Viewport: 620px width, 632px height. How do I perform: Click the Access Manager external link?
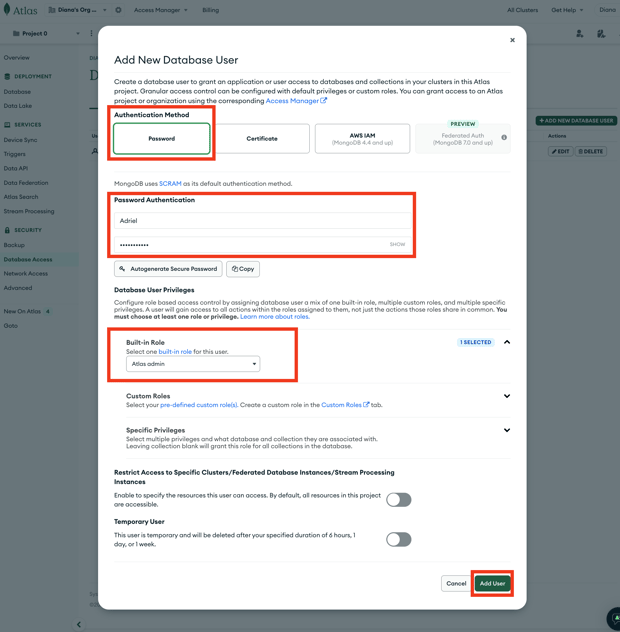click(x=296, y=101)
